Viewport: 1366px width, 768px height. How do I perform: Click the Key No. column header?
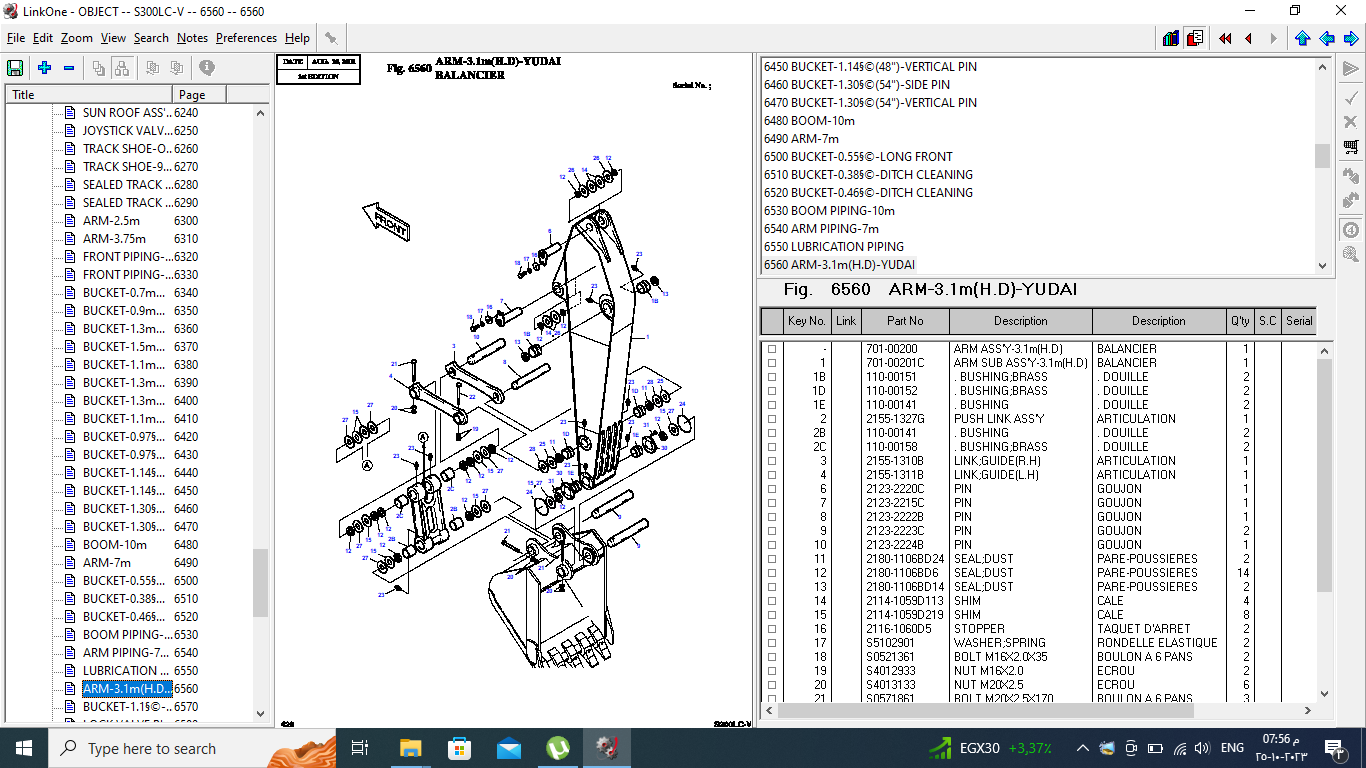click(807, 321)
